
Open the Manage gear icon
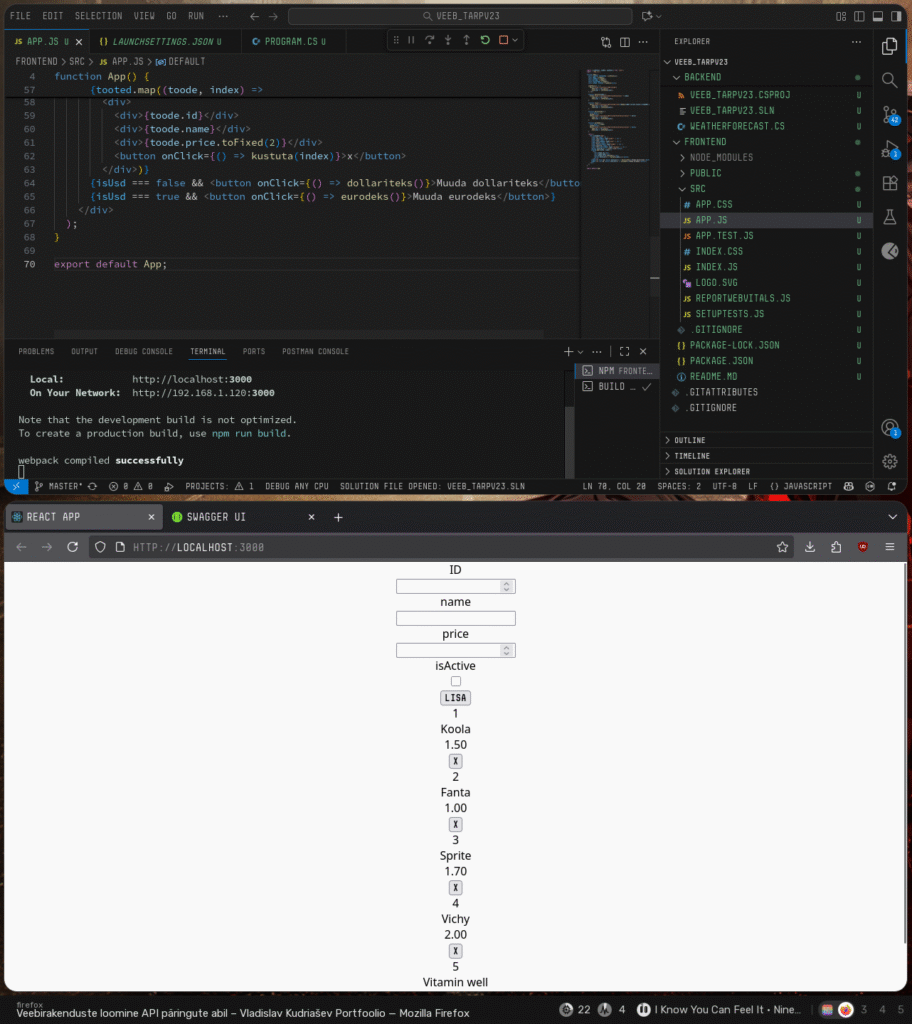click(x=889, y=461)
